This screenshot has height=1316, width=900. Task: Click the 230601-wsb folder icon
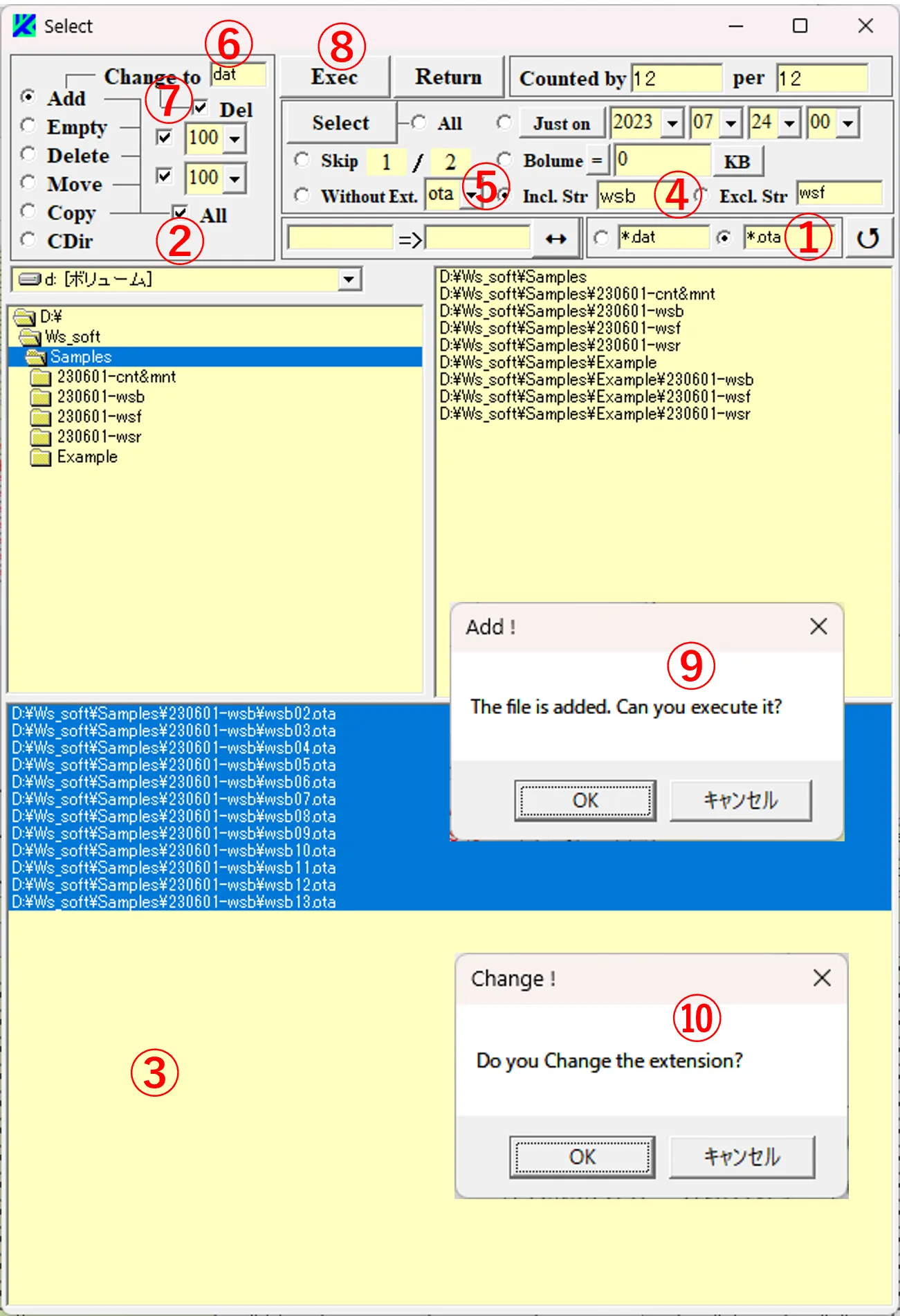click(x=41, y=397)
